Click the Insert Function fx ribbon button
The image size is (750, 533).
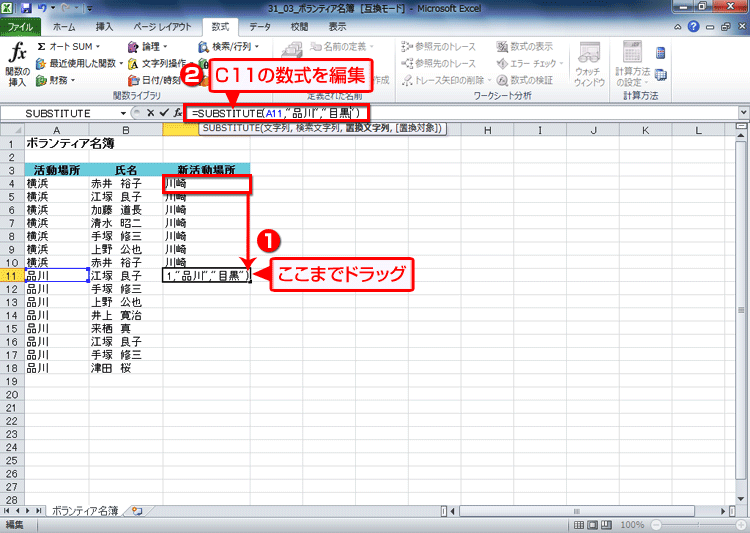(x=17, y=64)
